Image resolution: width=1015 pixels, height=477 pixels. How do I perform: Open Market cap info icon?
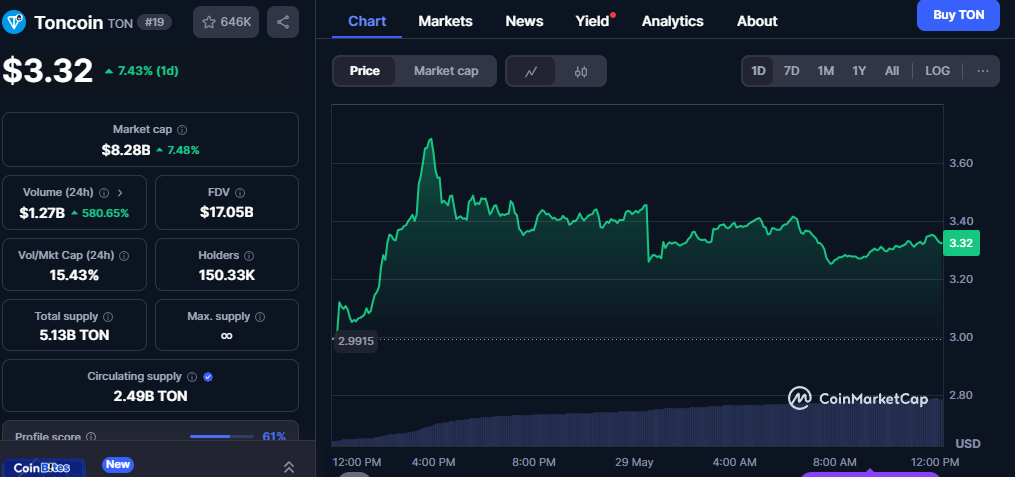[x=182, y=130]
